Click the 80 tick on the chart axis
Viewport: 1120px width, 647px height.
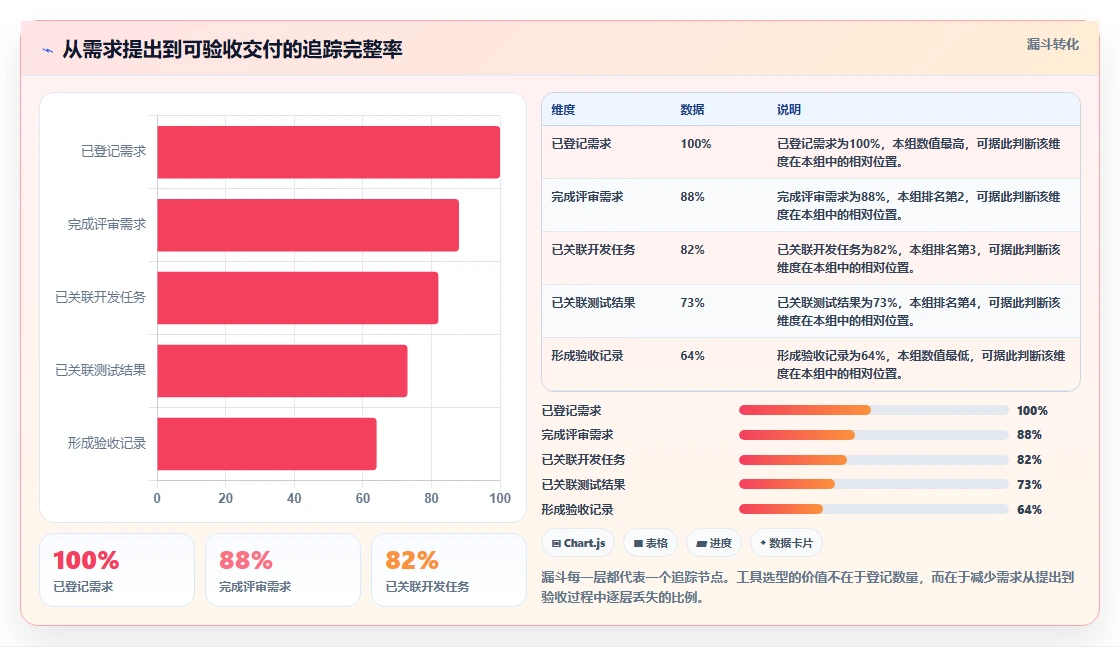coord(431,498)
